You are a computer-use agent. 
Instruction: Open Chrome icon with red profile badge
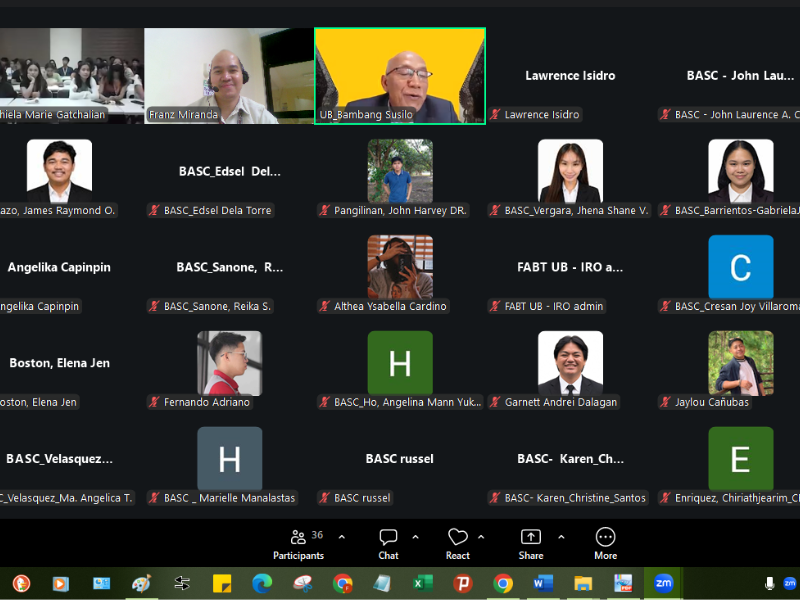(342, 583)
